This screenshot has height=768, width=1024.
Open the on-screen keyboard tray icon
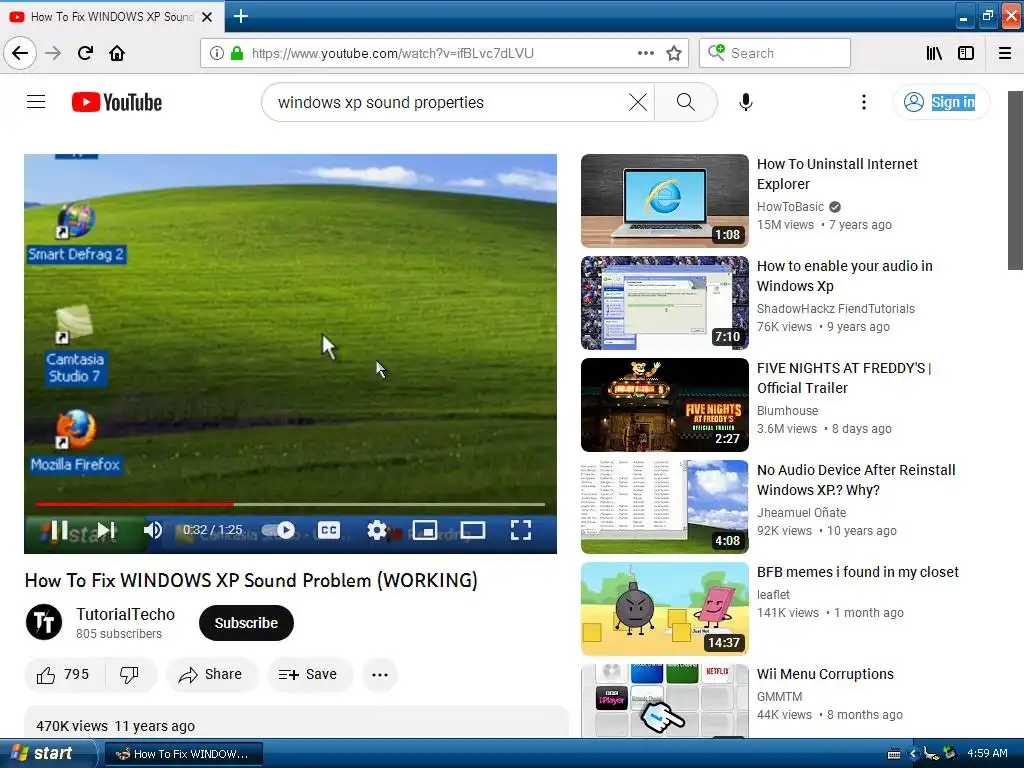point(894,754)
